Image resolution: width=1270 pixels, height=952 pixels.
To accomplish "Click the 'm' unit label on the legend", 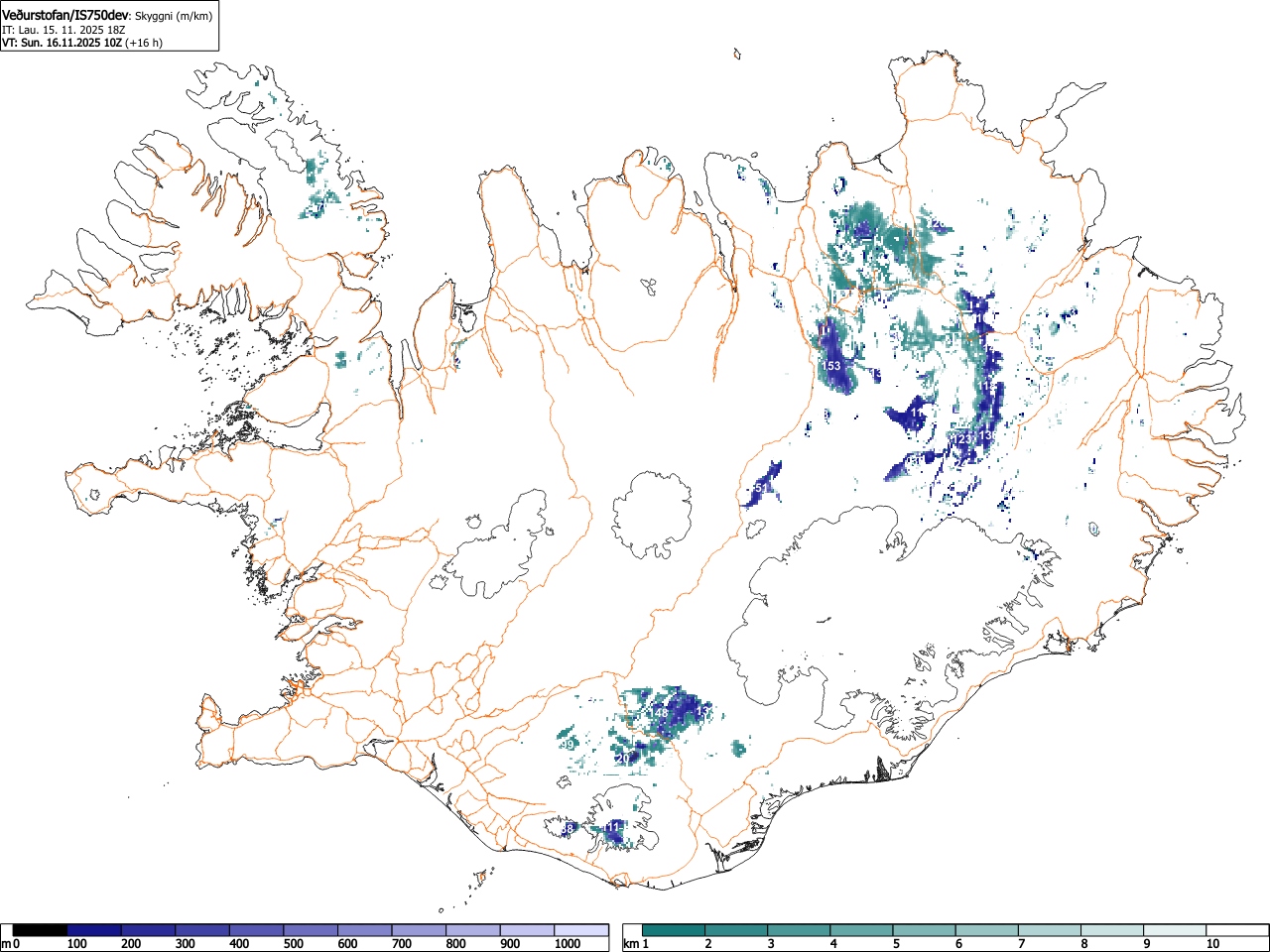I will click(6, 944).
